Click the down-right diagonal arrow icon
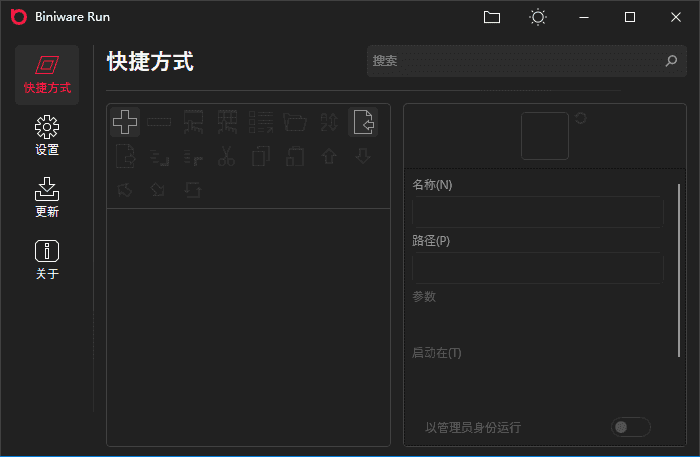This screenshot has width=700, height=457. (158, 190)
